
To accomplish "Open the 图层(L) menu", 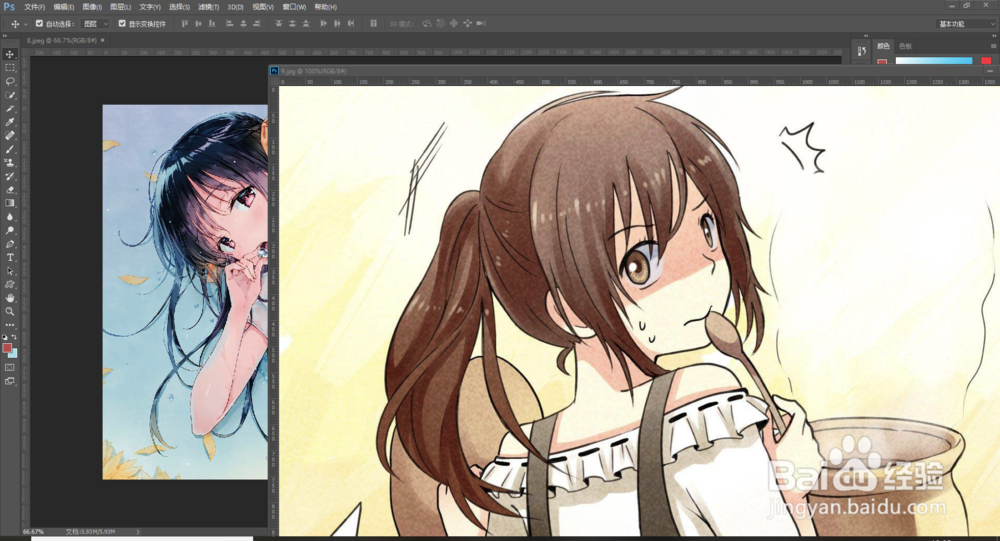I will [120, 7].
